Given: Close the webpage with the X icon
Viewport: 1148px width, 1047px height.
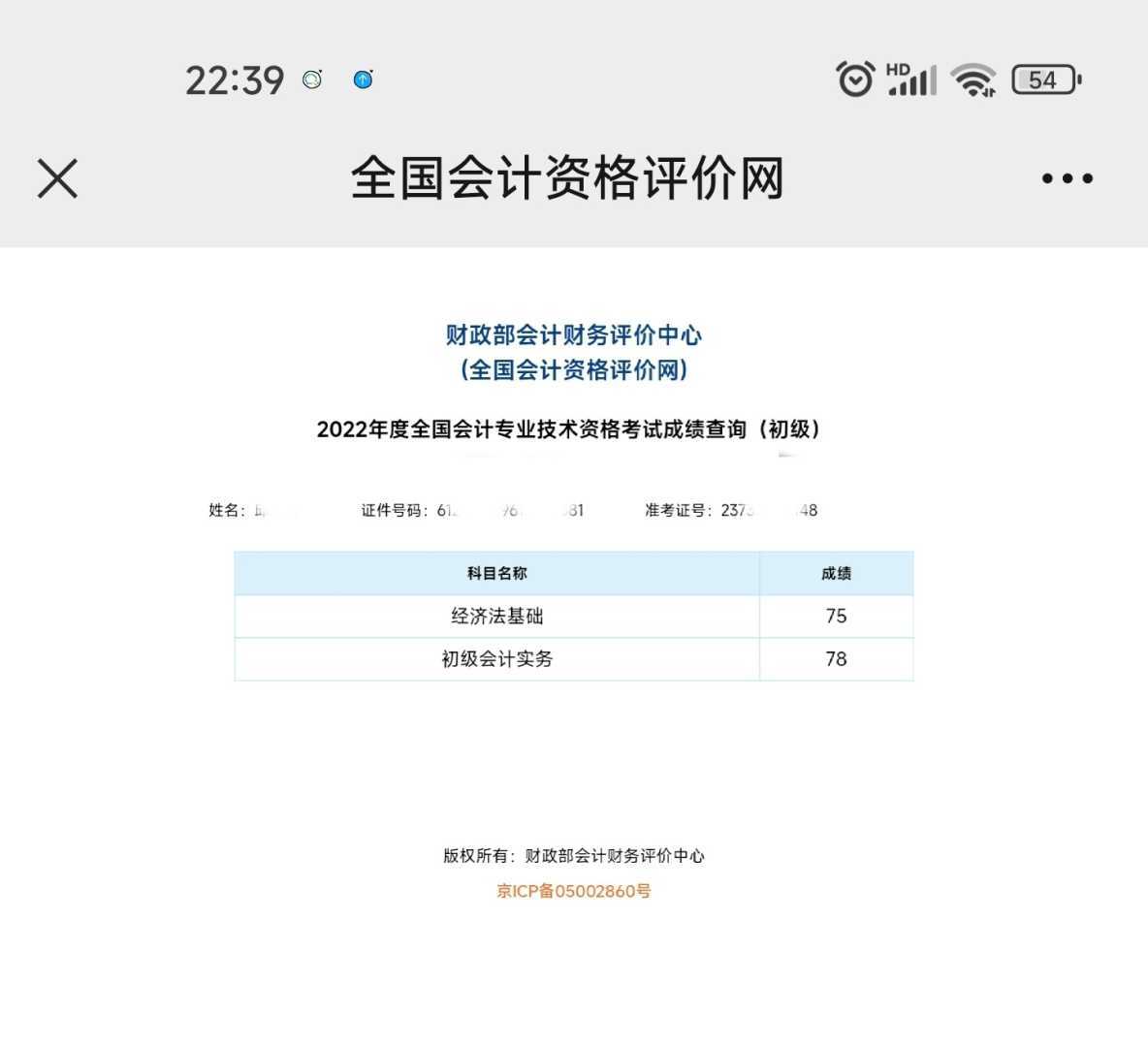Looking at the screenshot, I should point(57,178).
